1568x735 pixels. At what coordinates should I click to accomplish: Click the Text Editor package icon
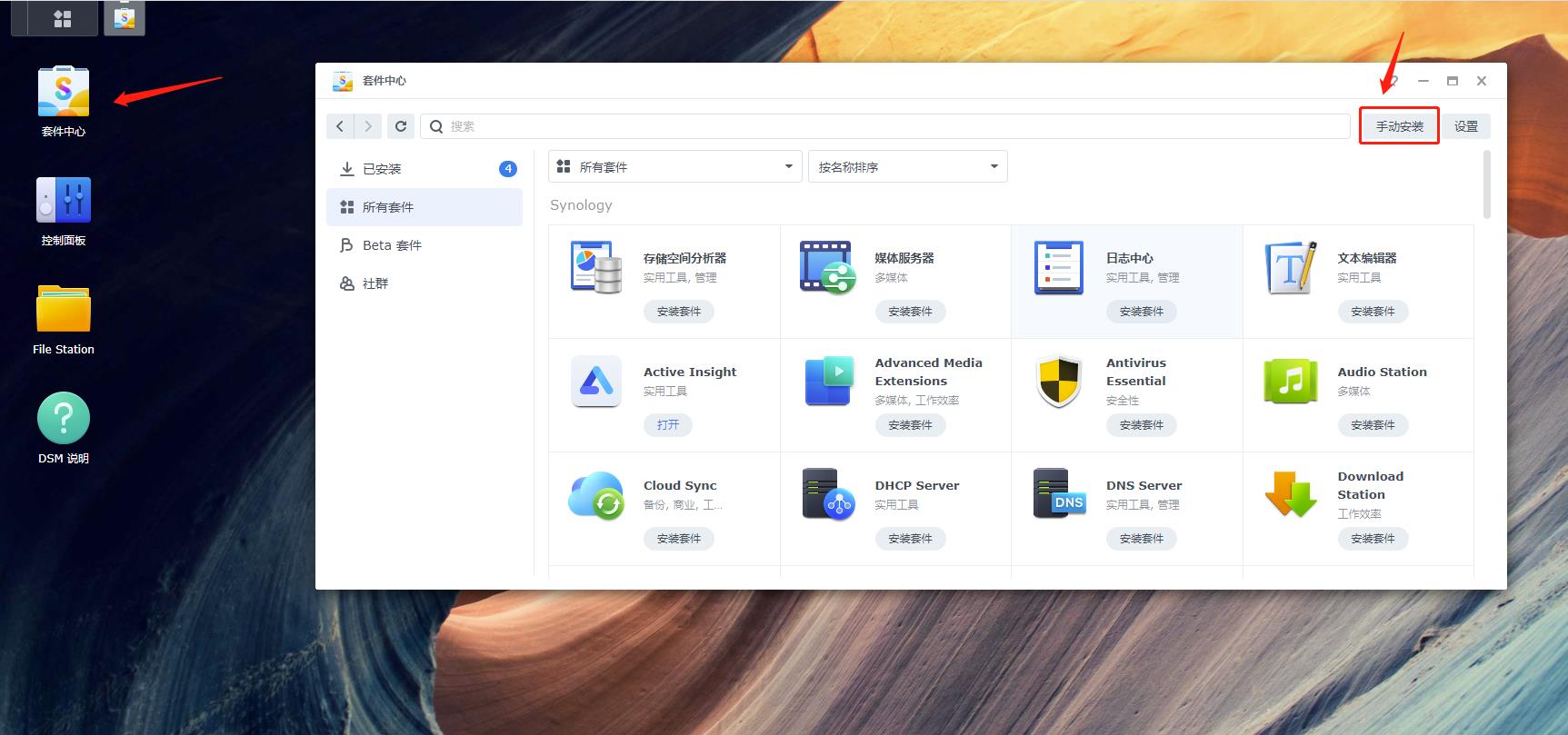tap(1291, 267)
